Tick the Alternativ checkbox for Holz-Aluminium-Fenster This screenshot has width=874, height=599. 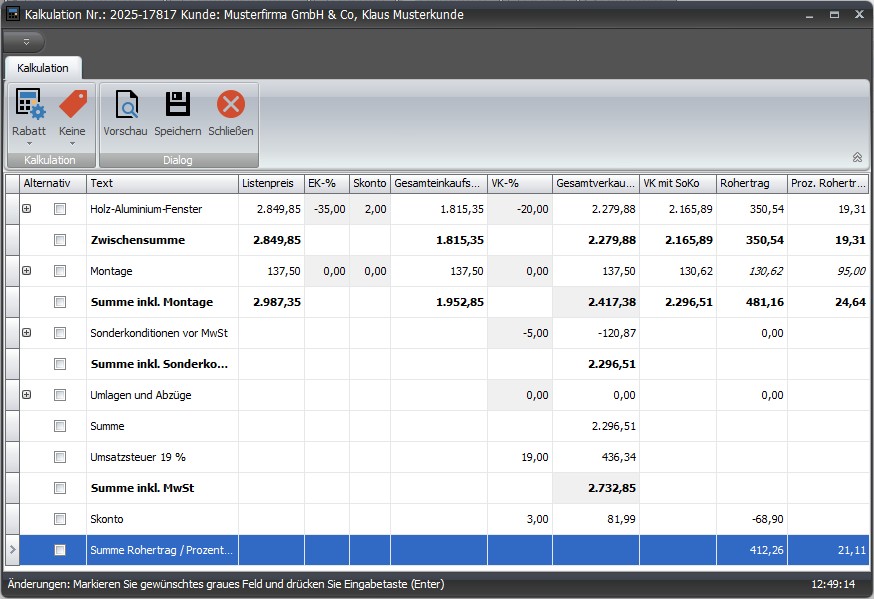60,209
